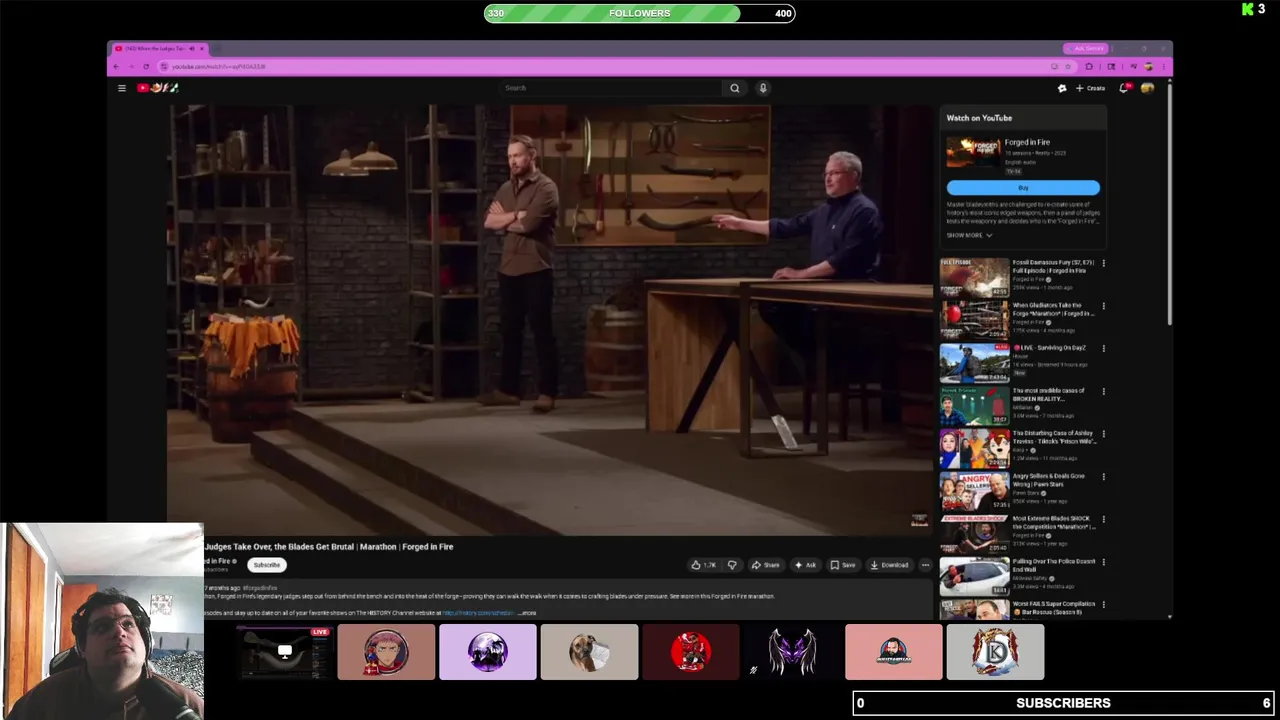Focus the YouTube search field
The width and height of the screenshot is (1280, 720).
(611, 88)
